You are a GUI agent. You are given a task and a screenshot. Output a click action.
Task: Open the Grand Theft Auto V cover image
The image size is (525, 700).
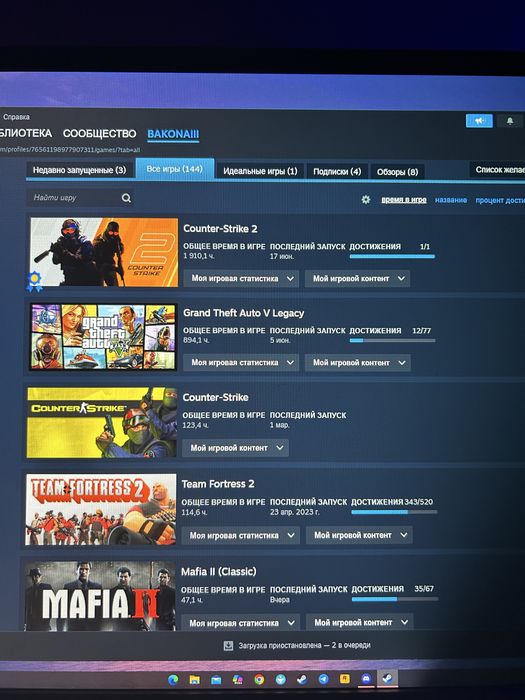pos(103,337)
